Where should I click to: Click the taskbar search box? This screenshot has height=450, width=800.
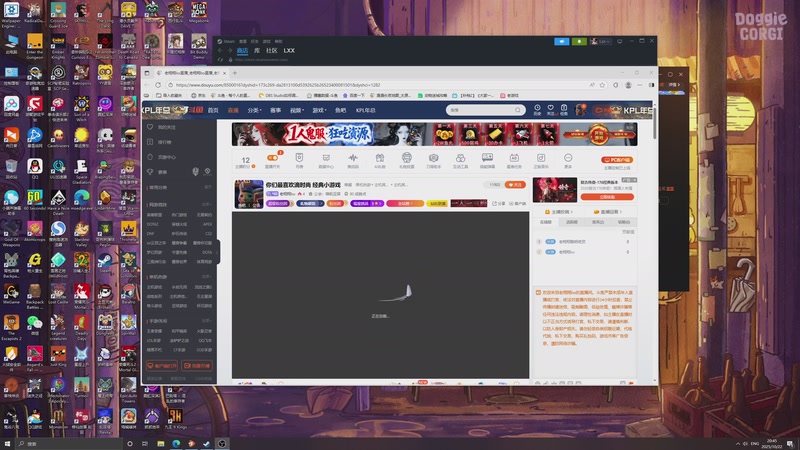[x=69, y=443]
